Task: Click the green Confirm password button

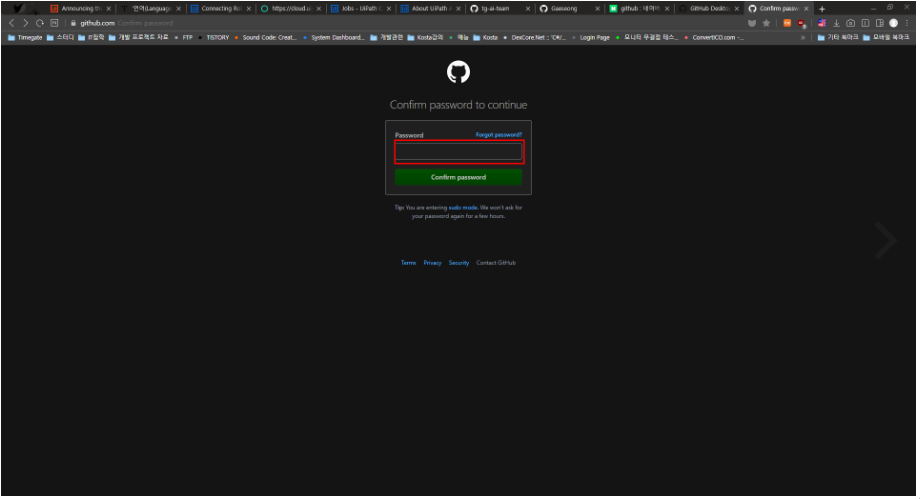Action: point(459,177)
